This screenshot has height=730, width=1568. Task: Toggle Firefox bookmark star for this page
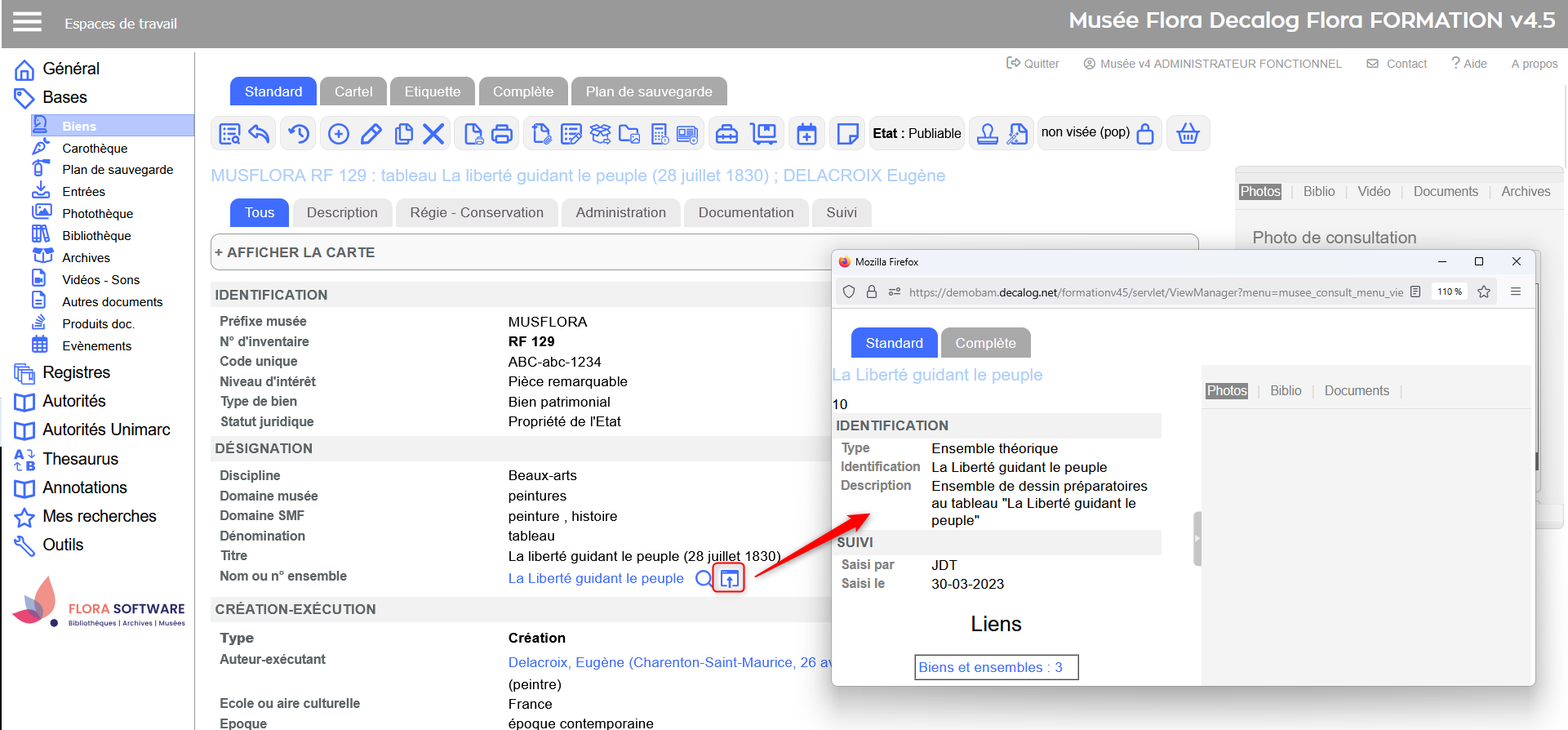click(1484, 292)
